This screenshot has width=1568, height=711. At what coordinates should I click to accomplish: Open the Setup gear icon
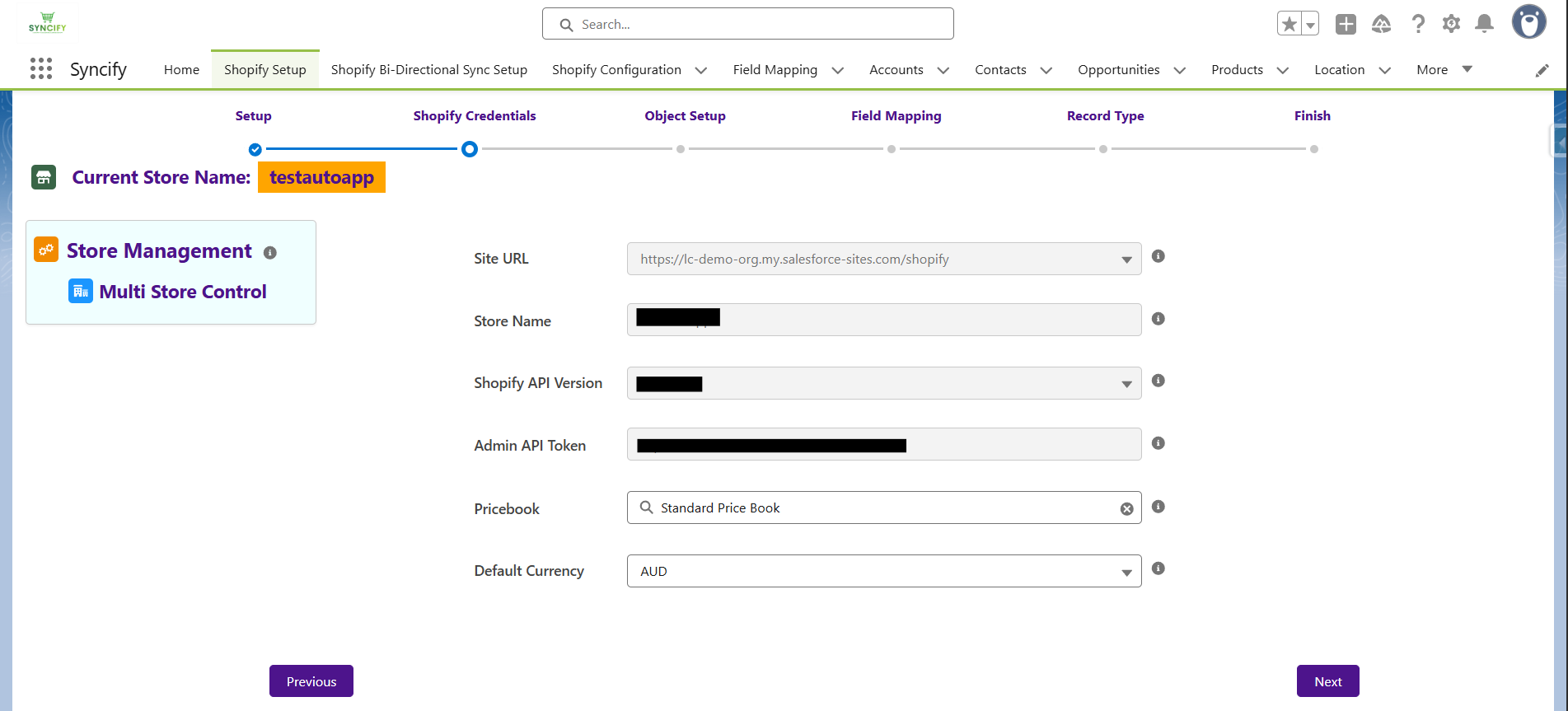point(1451,24)
